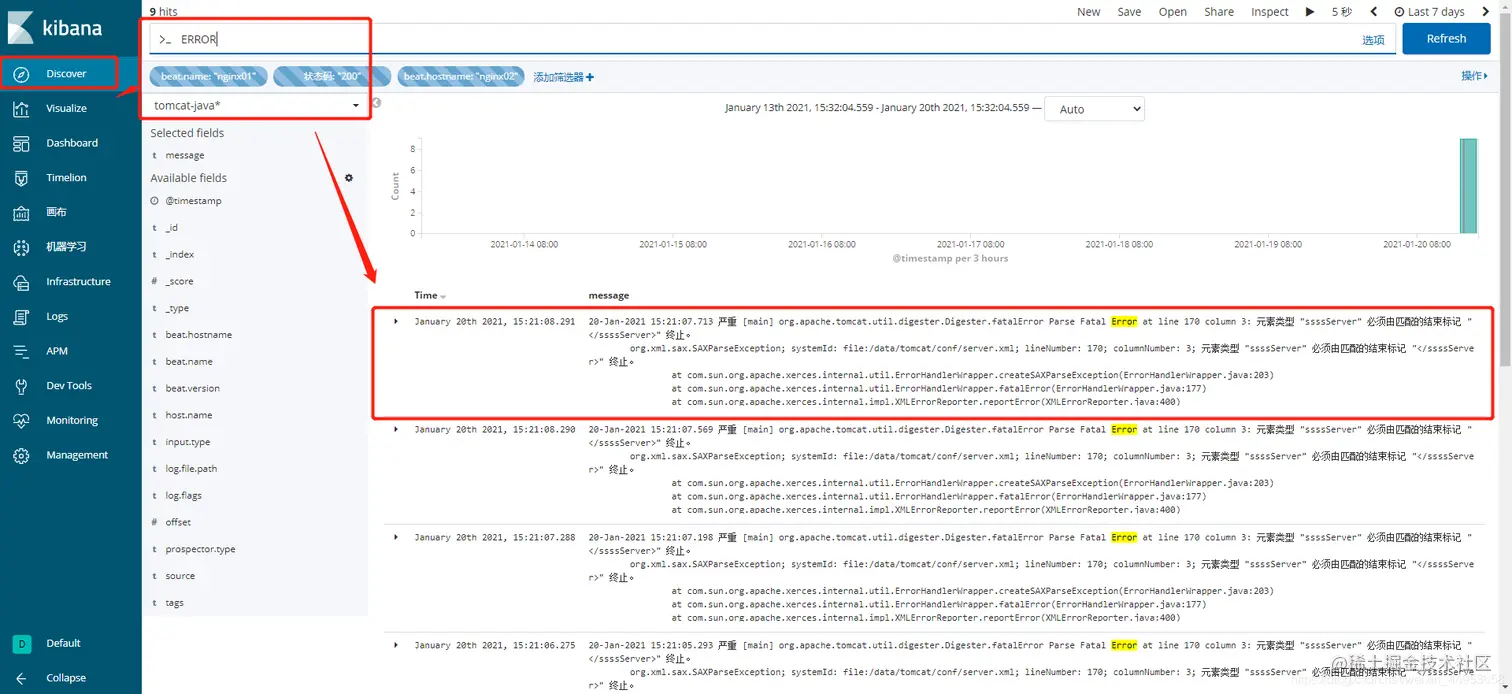Select the _index field
This screenshot has width=1512, height=694.
coord(179,255)
